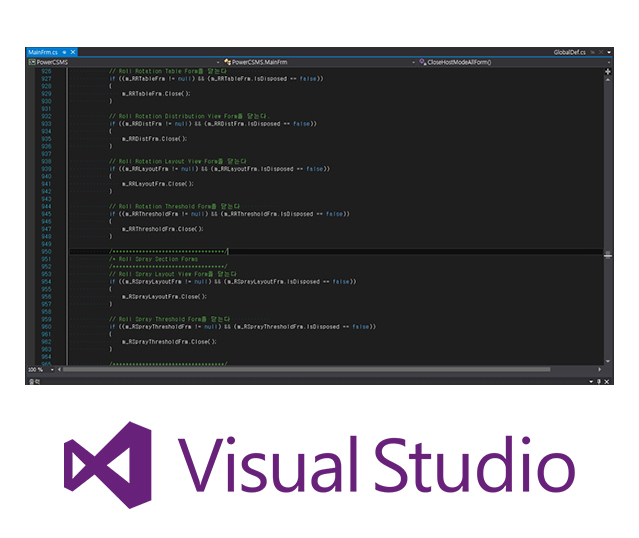Click the 'Roll Spray Layout View Form' comment
639x538 pixels.
(x=173, y=274)
